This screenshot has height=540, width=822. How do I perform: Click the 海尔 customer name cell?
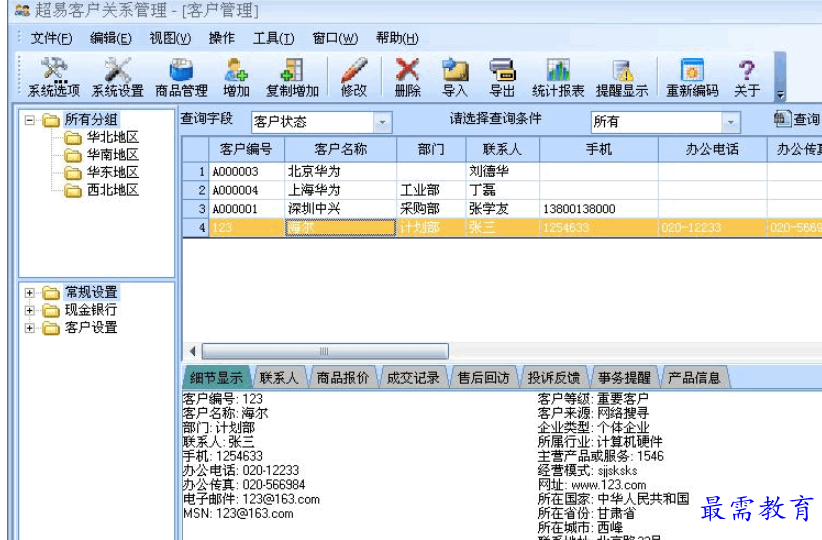[x=340, y=228]
